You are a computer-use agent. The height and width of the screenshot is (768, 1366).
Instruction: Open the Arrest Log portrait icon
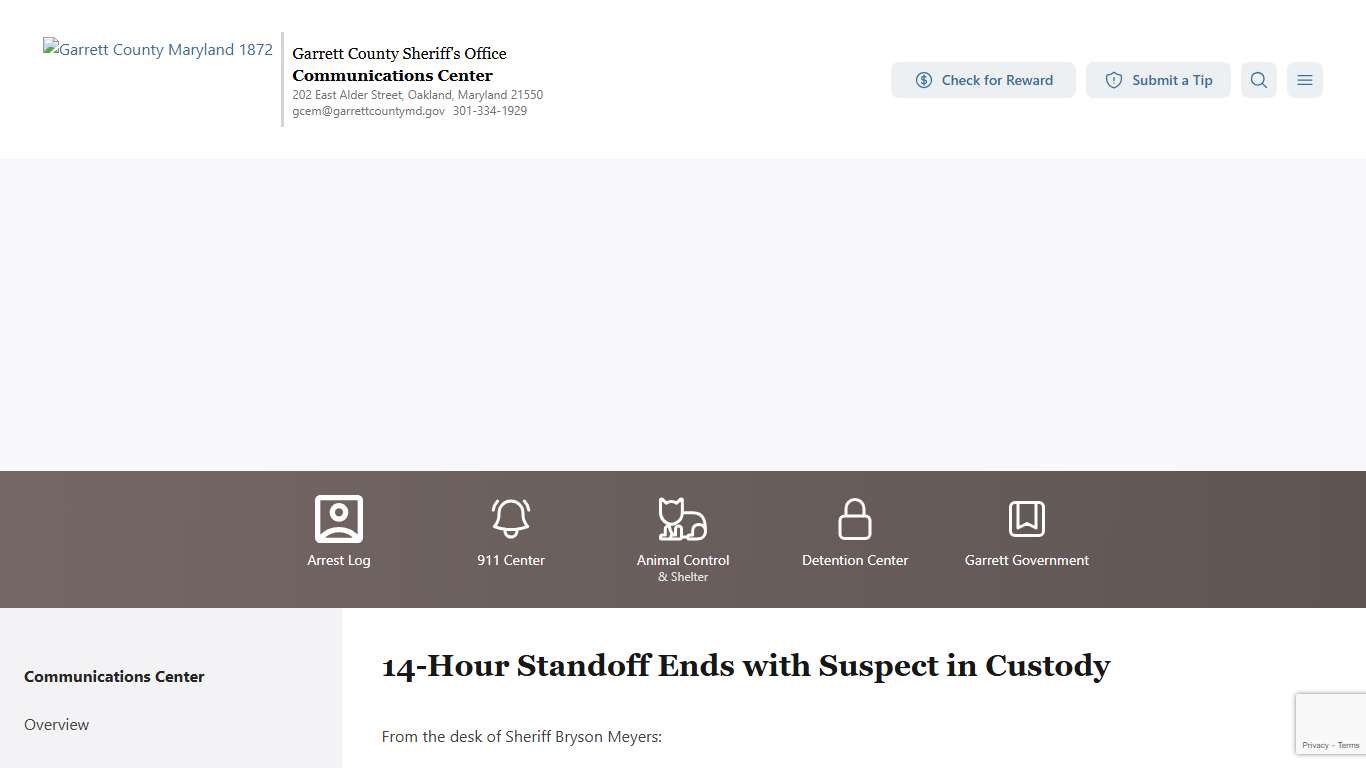pos(338,520)
